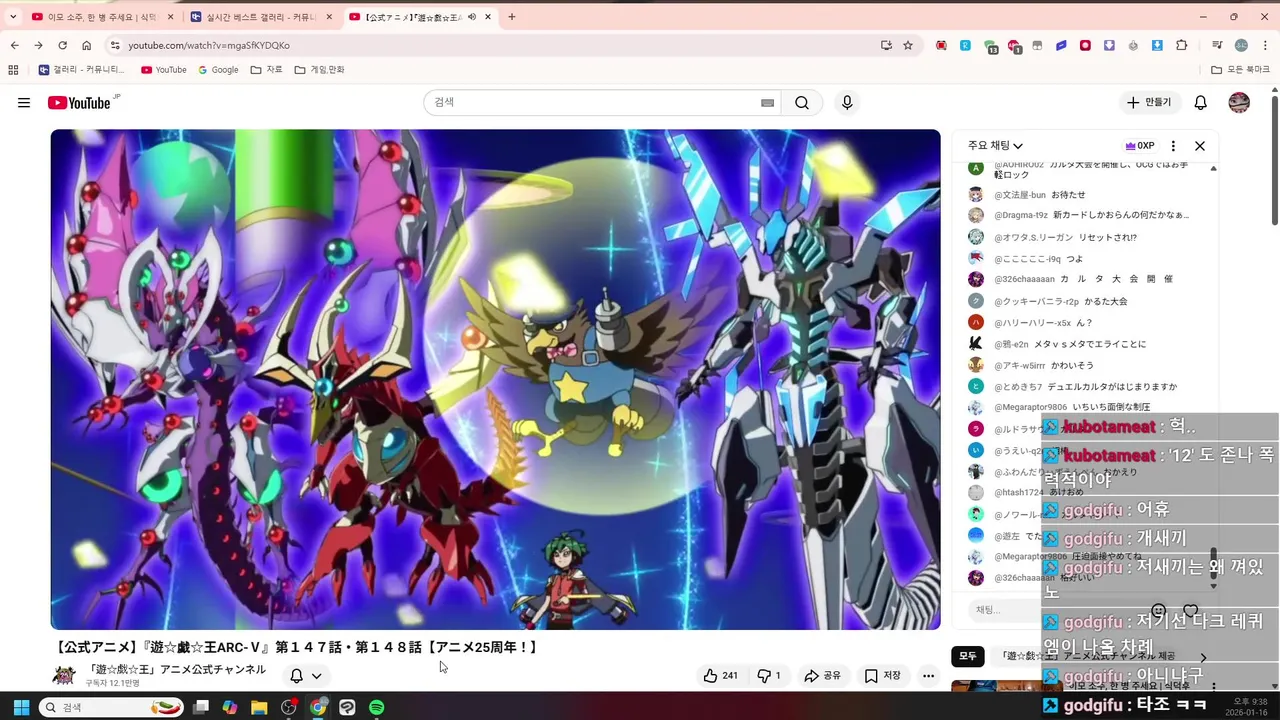The height and width of the screenshot is (720, 1280).
Task: Switch to the 이모 소주 한 병 tab
Action: click(103, 17)
